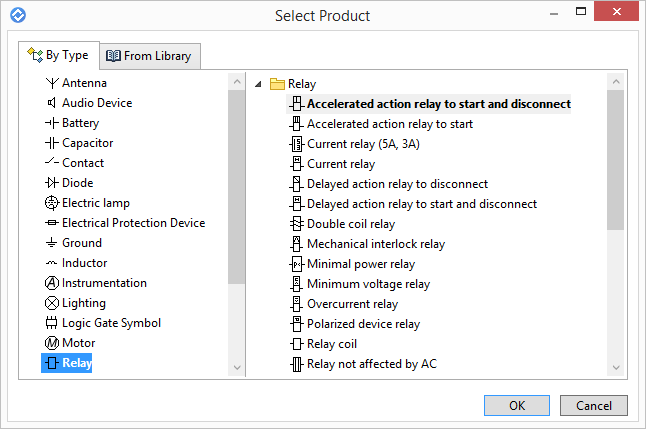Collapse the Relay tree node
Viewport: 646px width, 429px height.
point(259,85)
